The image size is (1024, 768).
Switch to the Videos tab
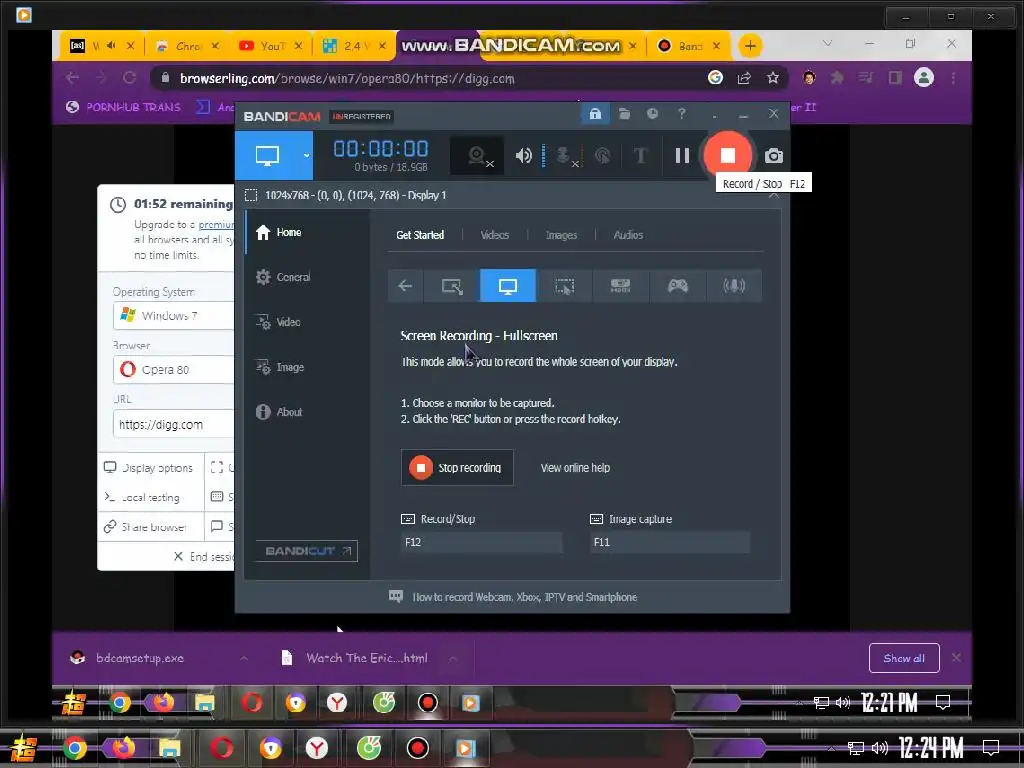pyautogui.click(x=494, y=235)
